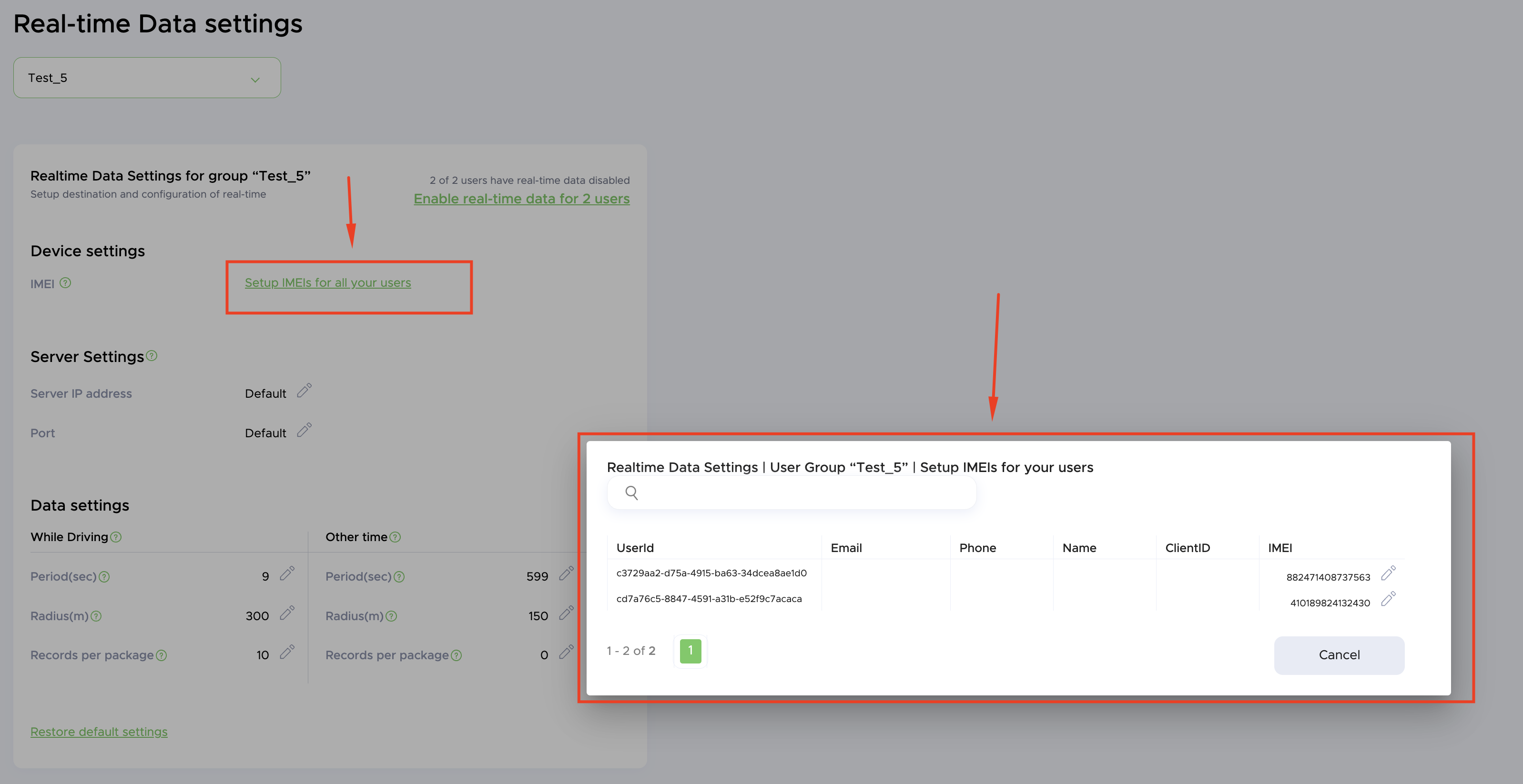
Task: Click Other time help question icon
Action: (395, 537)
